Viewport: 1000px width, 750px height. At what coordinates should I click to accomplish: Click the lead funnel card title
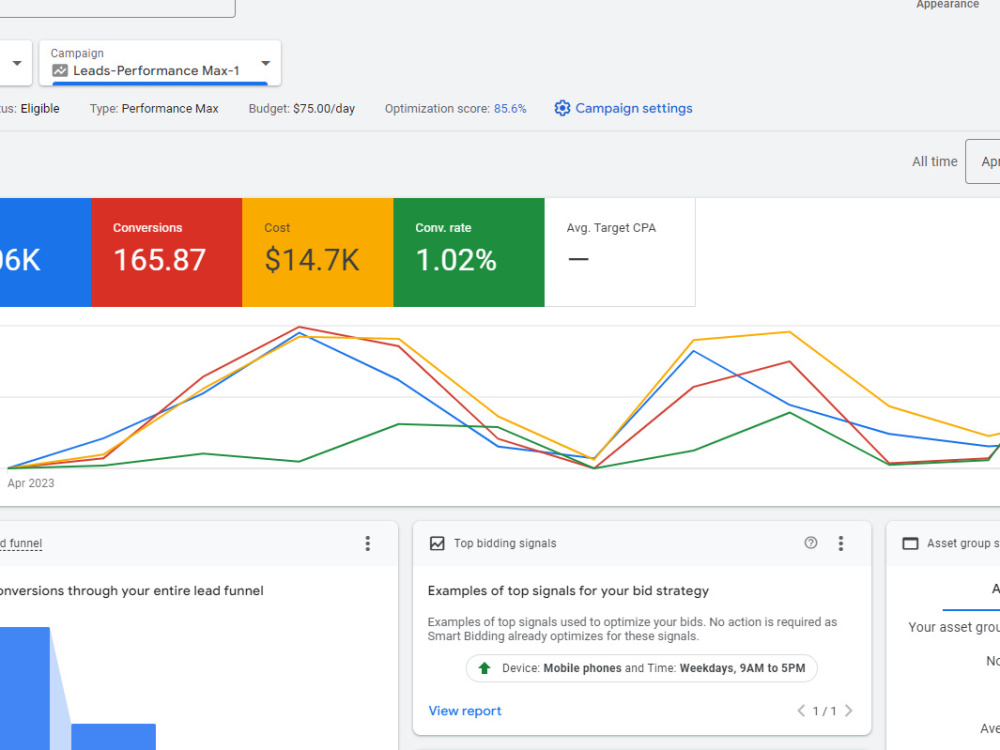point(21,543)
